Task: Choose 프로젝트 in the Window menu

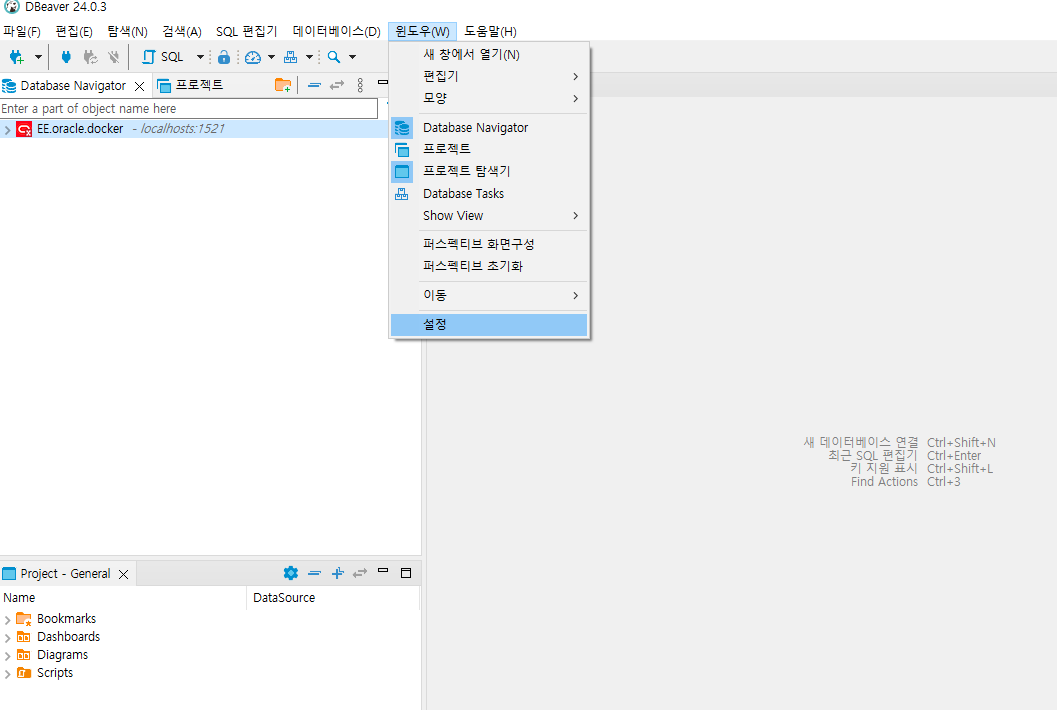Action: pyautogui.click(x=489, y=149)
